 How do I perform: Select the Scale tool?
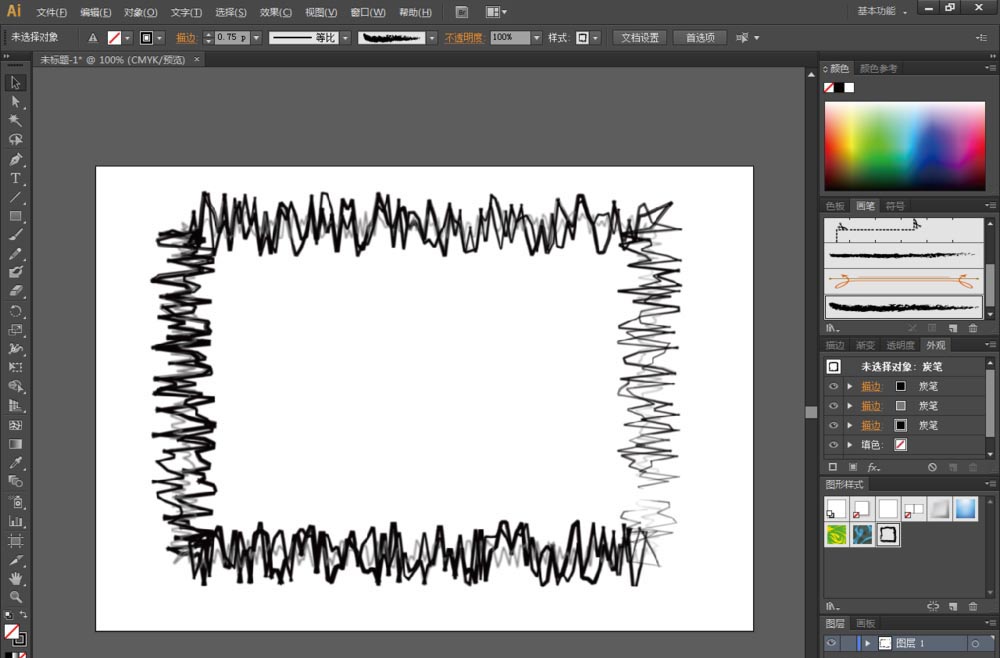point(15,330)
